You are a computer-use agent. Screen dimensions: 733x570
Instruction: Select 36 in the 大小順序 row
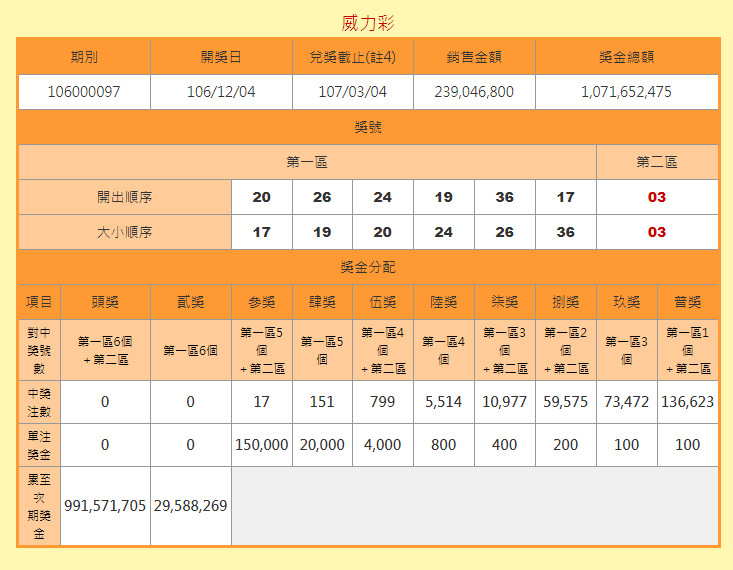click(566, 232)
